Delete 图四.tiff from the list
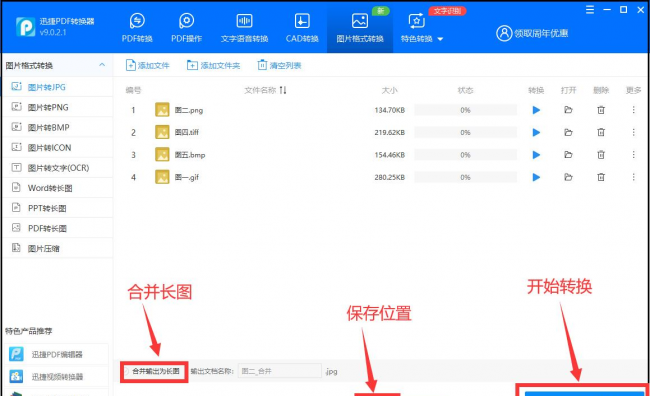 pyautogui.click(x=601, y=132)
